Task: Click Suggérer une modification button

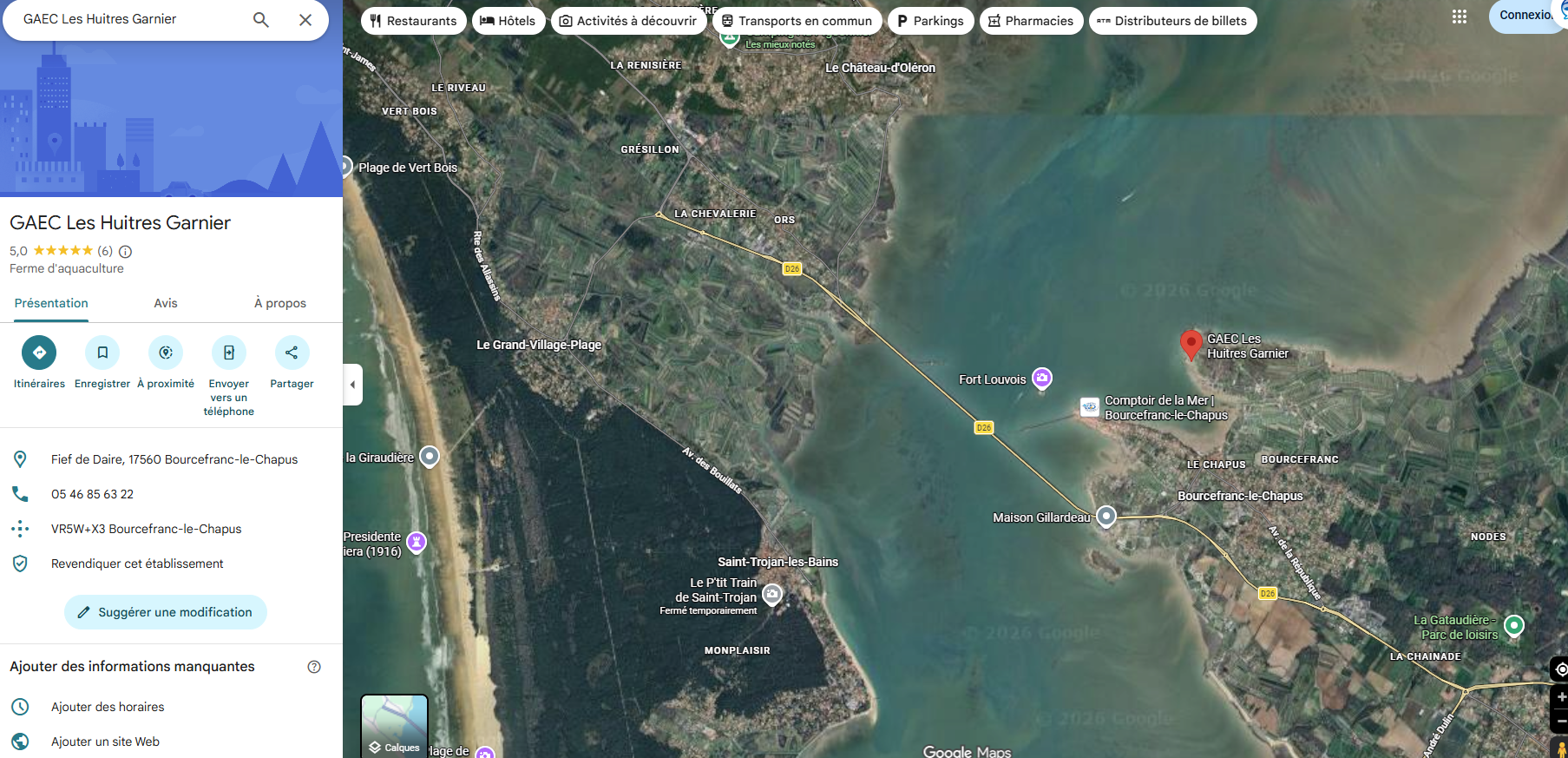Action: pos(166,612)
